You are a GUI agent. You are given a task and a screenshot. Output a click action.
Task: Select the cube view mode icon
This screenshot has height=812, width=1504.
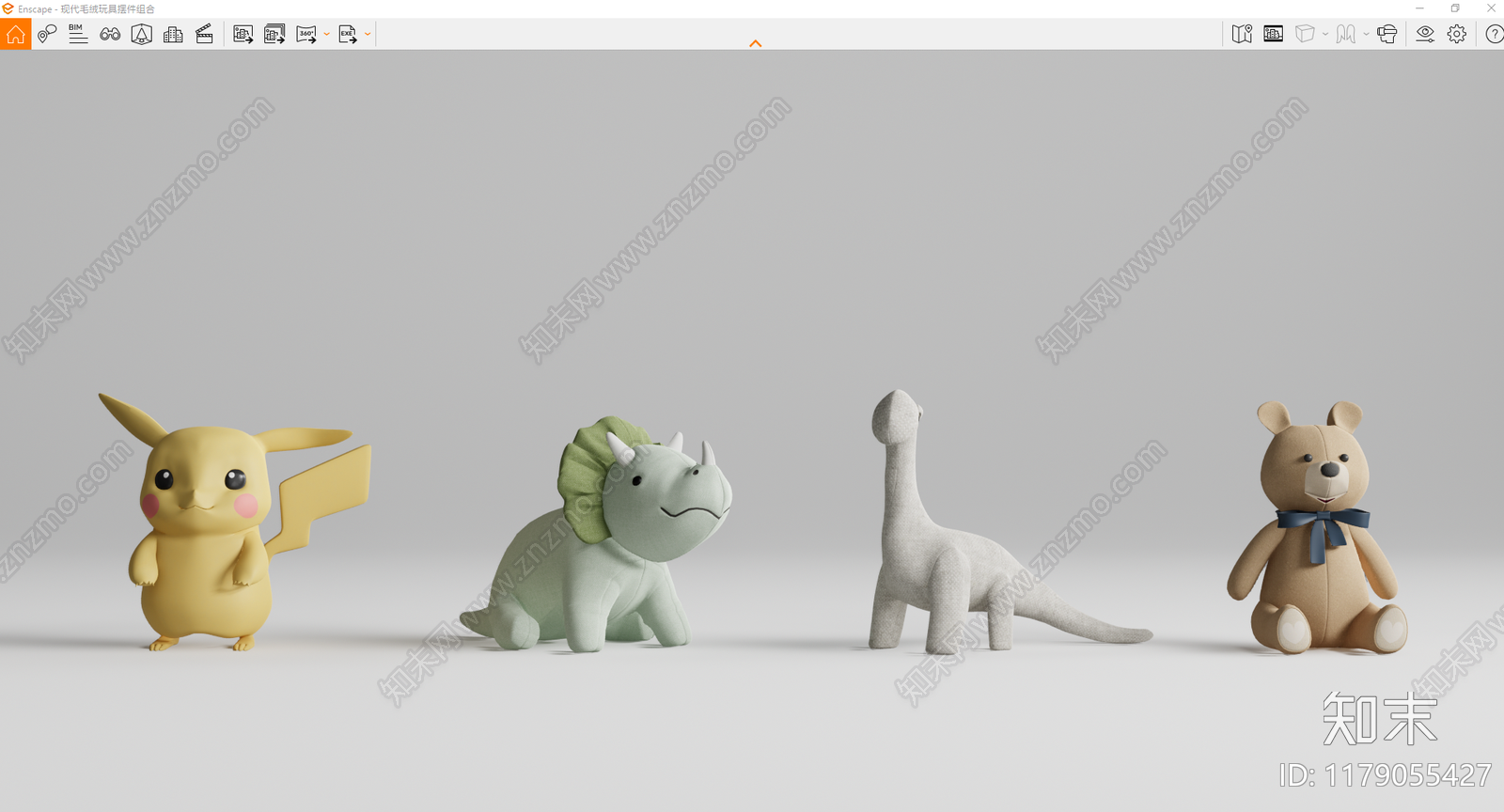[1305, 34]
